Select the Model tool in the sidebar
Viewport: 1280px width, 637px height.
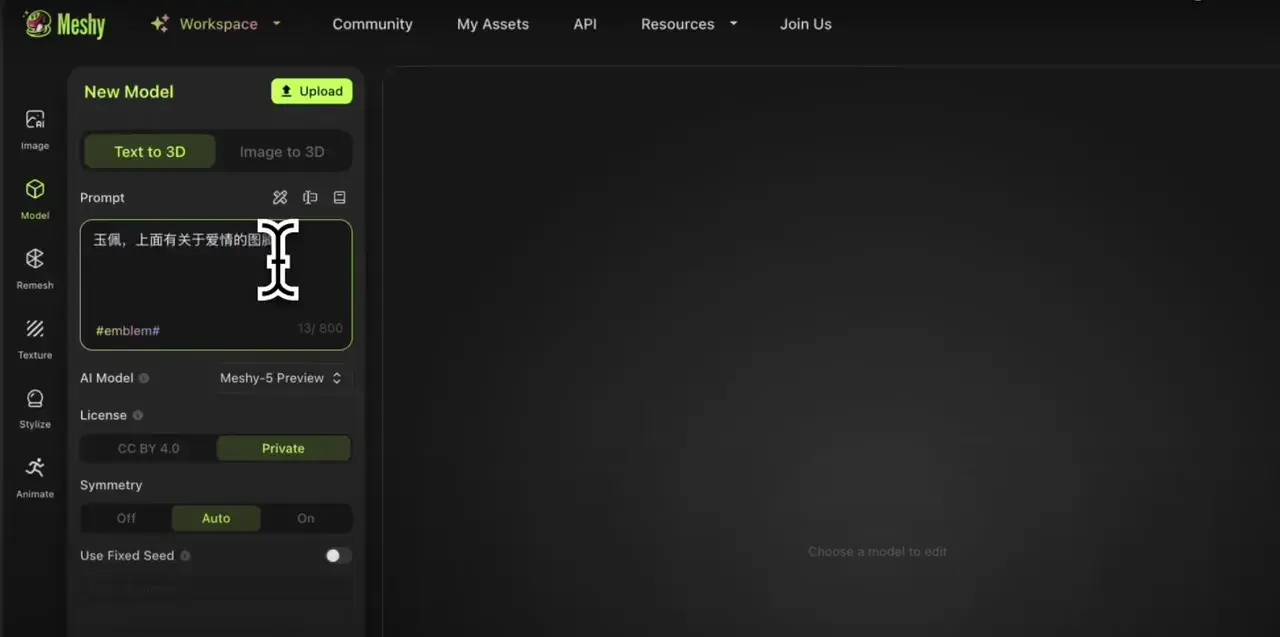click(34, 196)
